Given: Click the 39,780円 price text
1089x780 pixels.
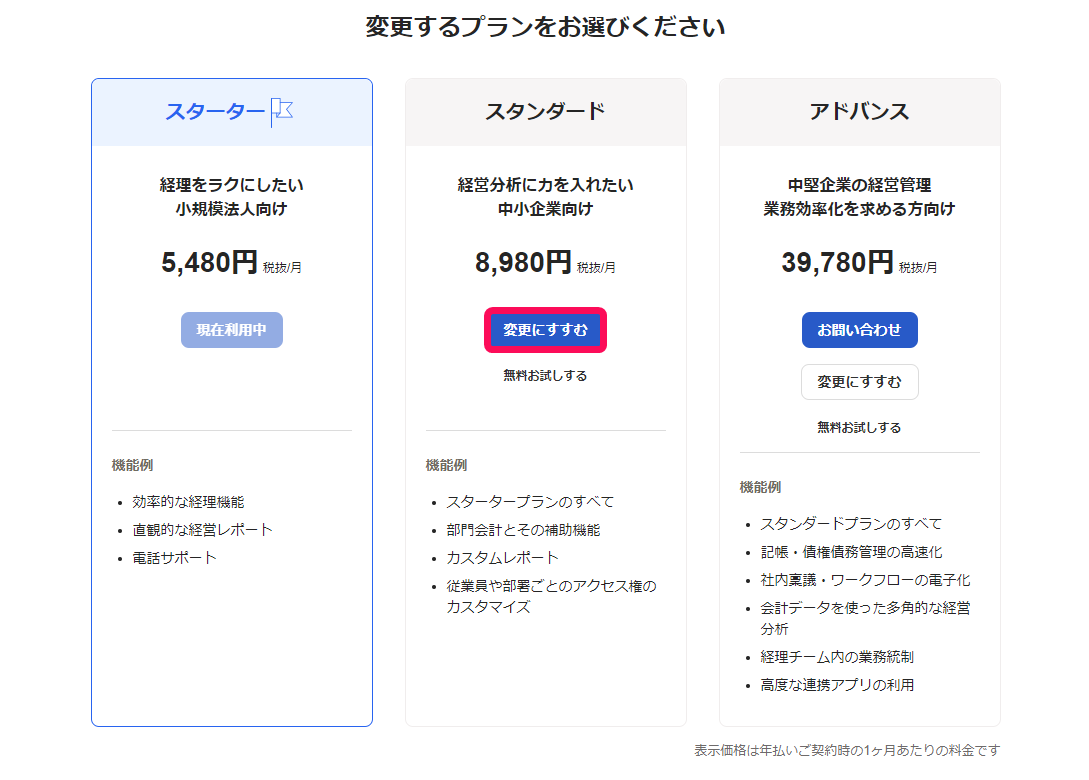Looking at the screenshot, I should coord(837,263).
